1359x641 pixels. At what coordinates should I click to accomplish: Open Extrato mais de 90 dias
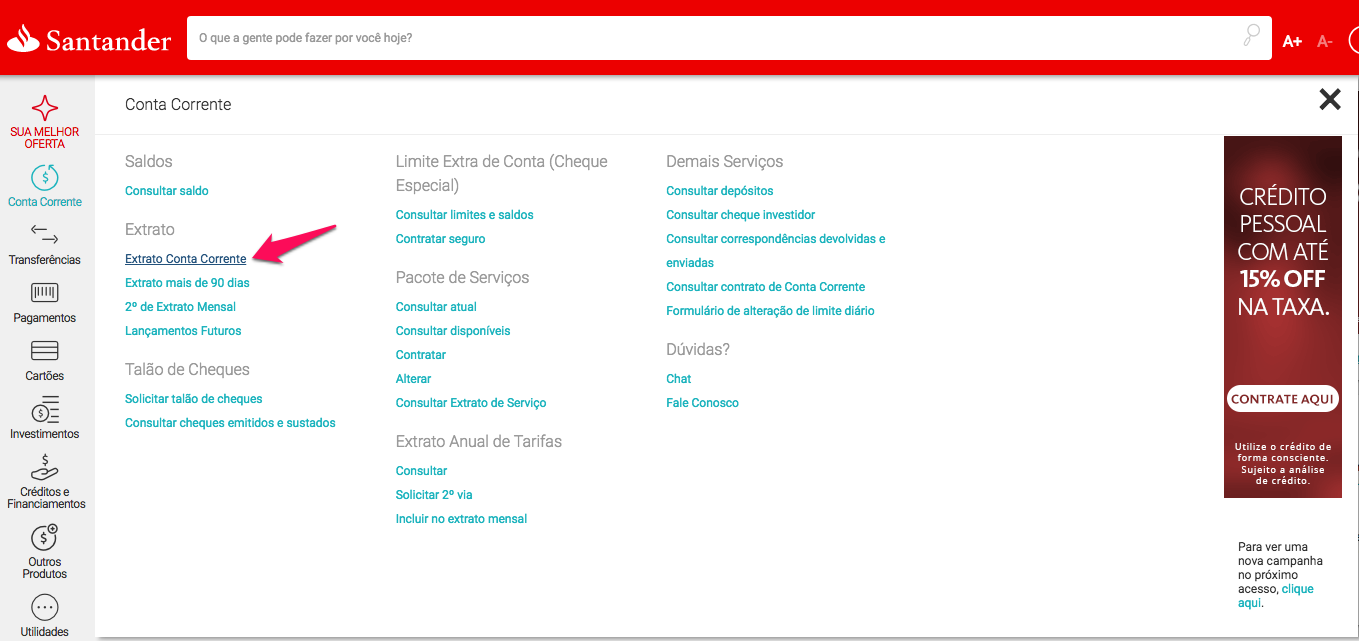click(187, 283)
